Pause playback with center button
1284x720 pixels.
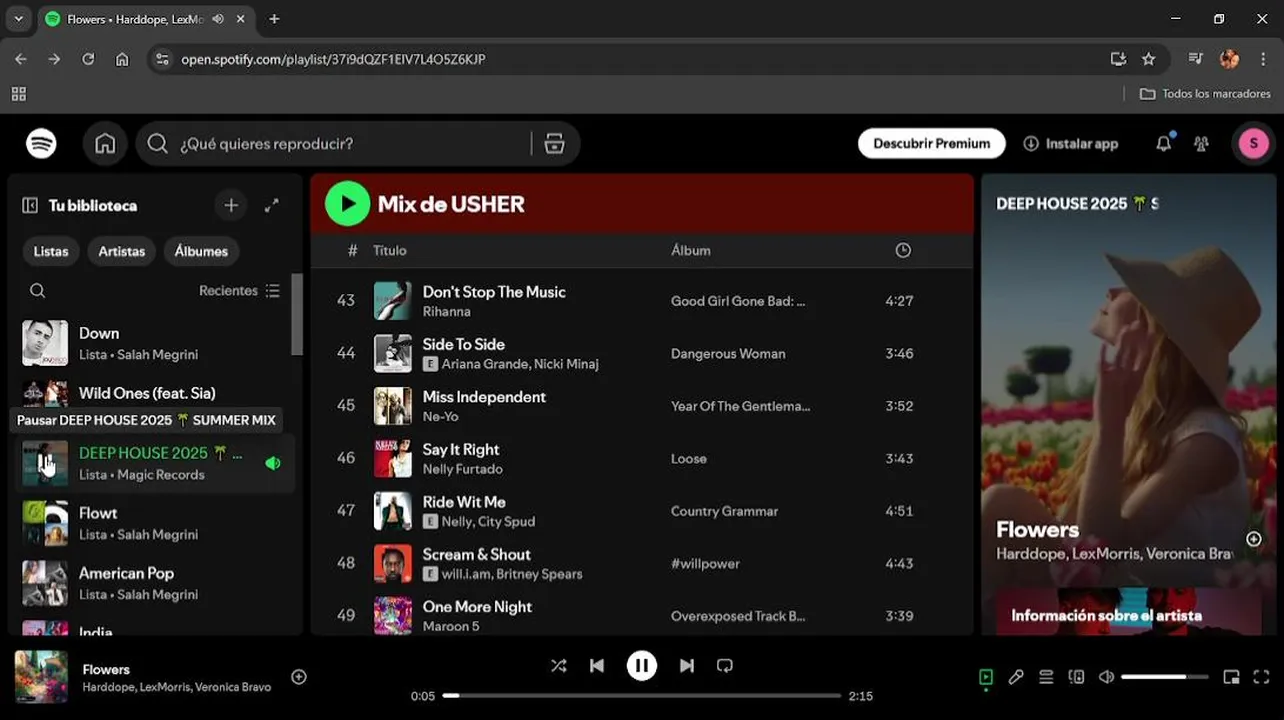(x=642, y=666)
